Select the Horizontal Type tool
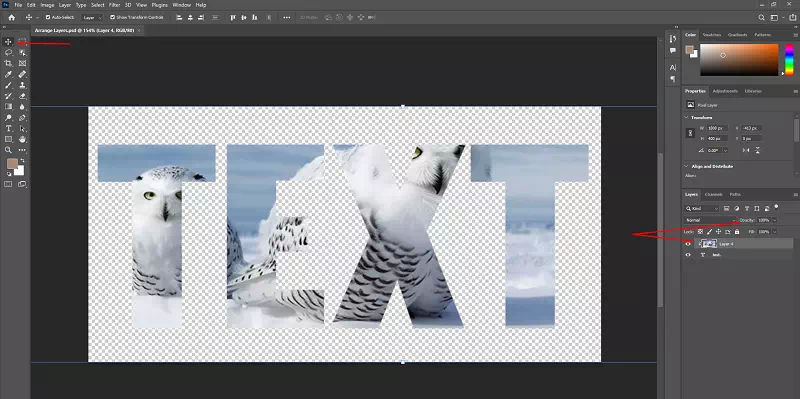This screenshot has width=800, height=399. (8, 129)
